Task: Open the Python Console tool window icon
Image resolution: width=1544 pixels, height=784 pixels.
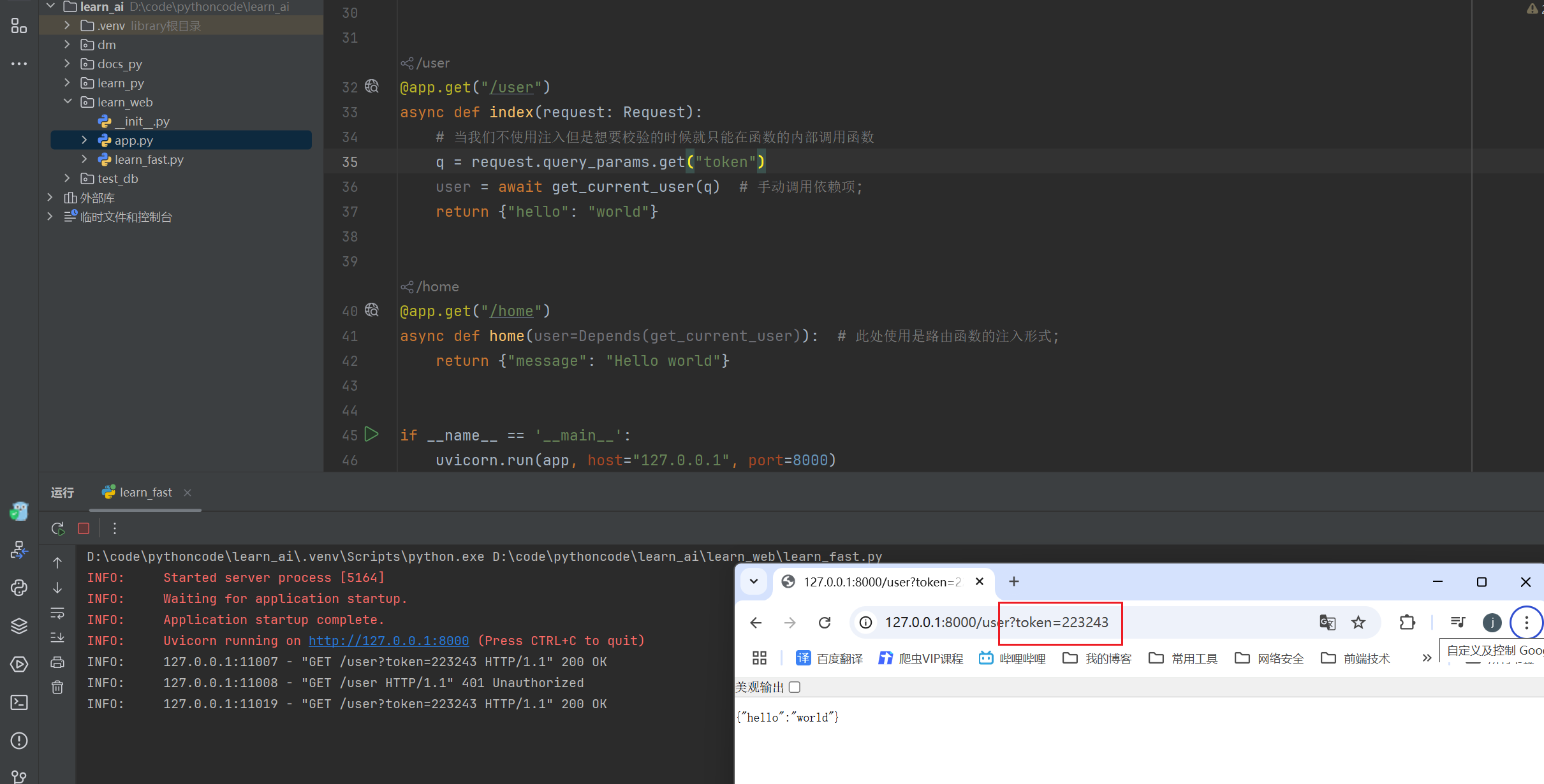Action: [x=19, y=588]
